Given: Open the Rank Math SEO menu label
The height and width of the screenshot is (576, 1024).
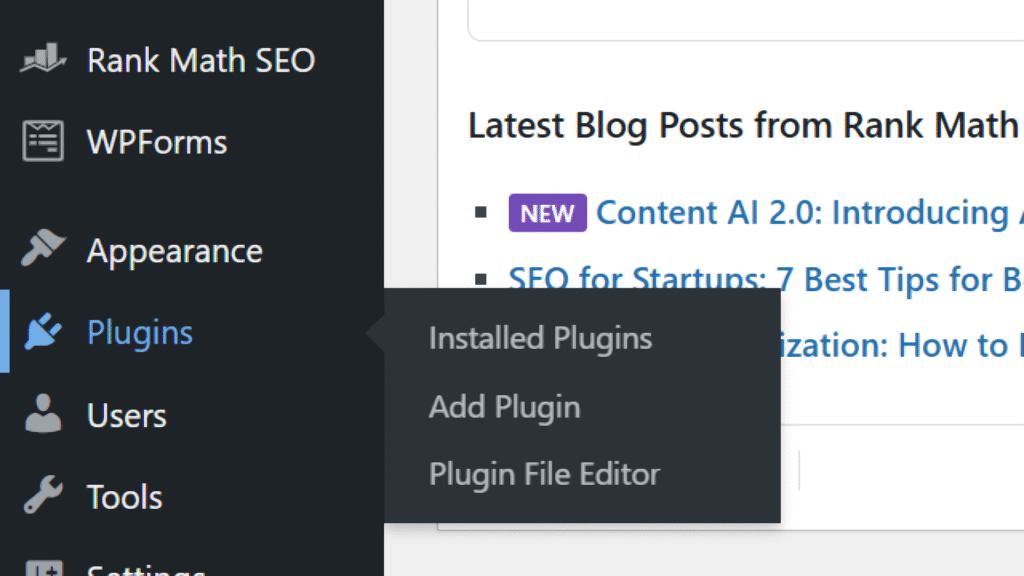Looking at the screenshot, I should click(x=201, y=60).
